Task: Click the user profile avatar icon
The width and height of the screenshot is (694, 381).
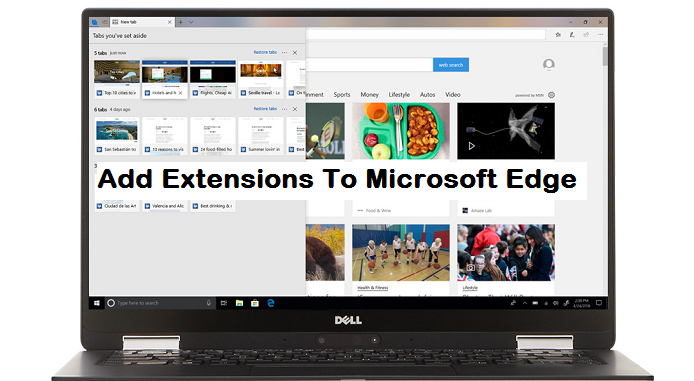Action: [549, 65]
